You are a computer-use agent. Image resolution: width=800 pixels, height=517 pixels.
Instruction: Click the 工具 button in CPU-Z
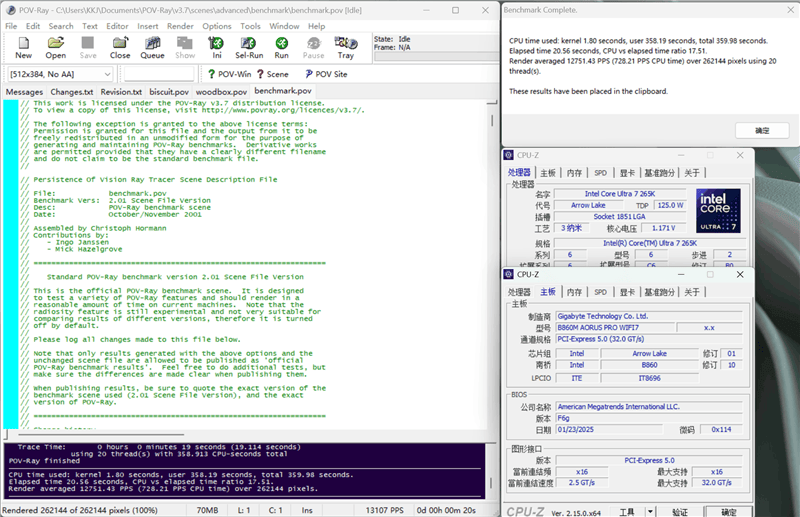(628, 511)
